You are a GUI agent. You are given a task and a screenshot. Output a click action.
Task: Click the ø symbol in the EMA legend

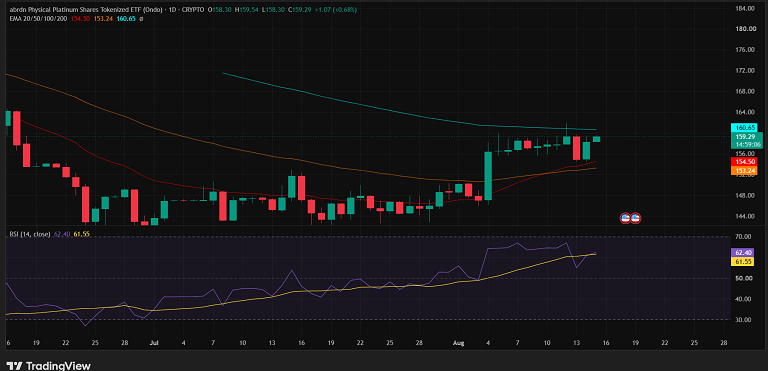point(142,19)
